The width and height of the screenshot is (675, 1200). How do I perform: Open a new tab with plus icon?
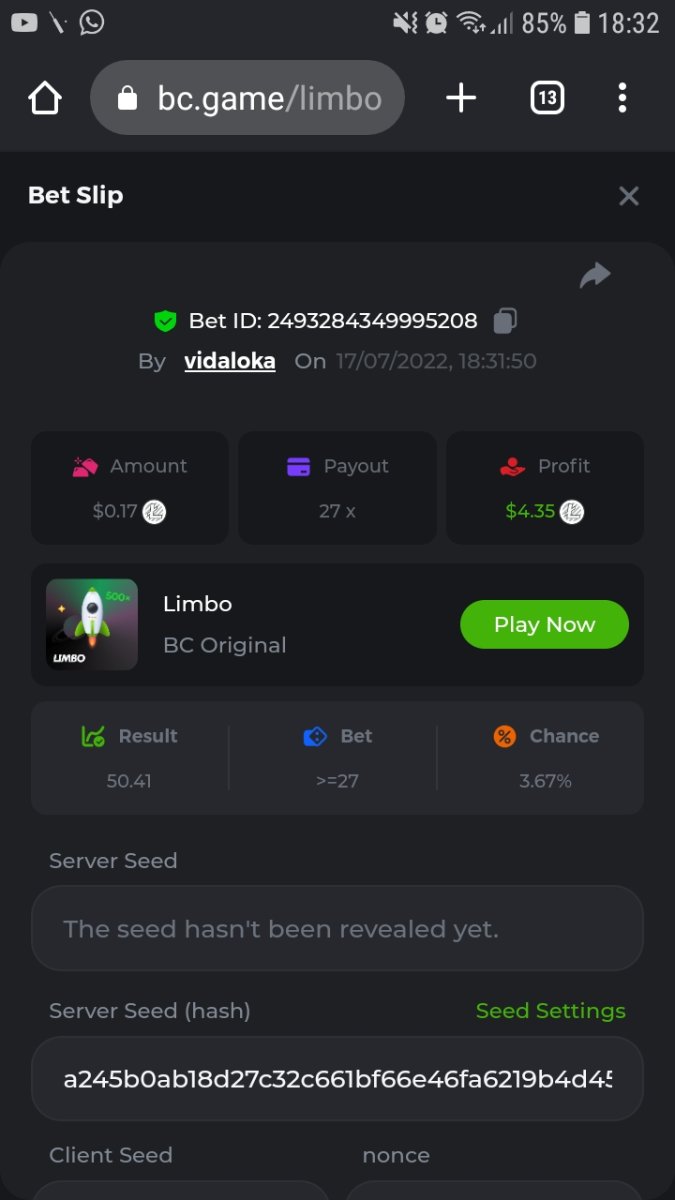click(x=460, y=98)
